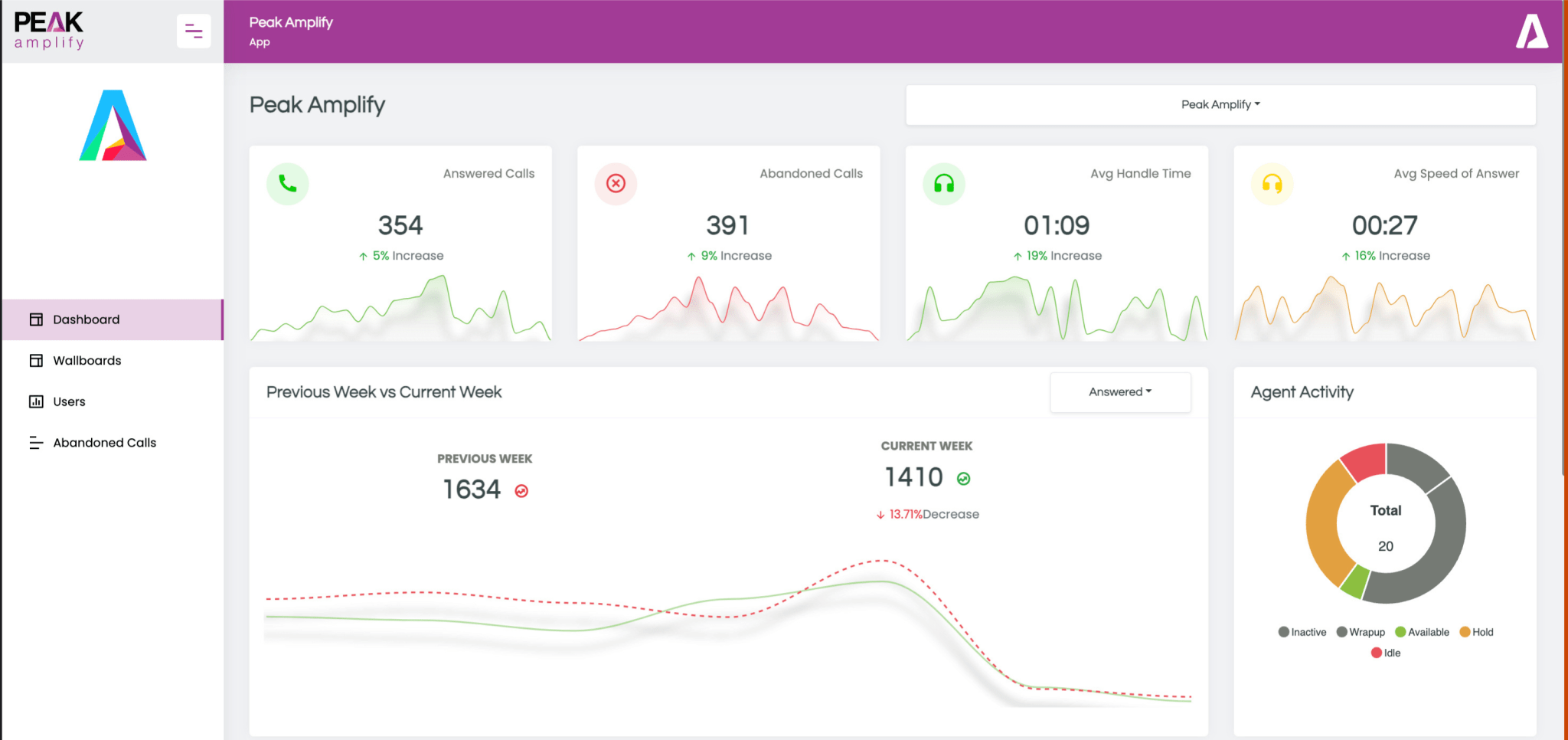Image resolution: width=1568 pixels, height=740 pixels.
Task: Click the PEAK amplify logo link top-left
Action: [47, 30]
